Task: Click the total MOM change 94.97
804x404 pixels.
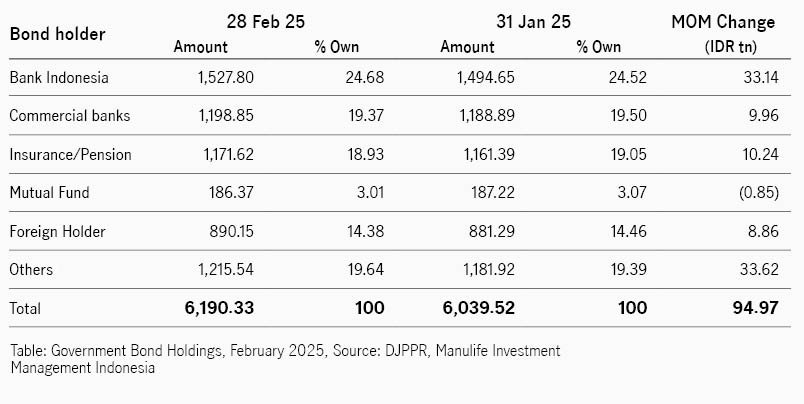Action: 755,308
